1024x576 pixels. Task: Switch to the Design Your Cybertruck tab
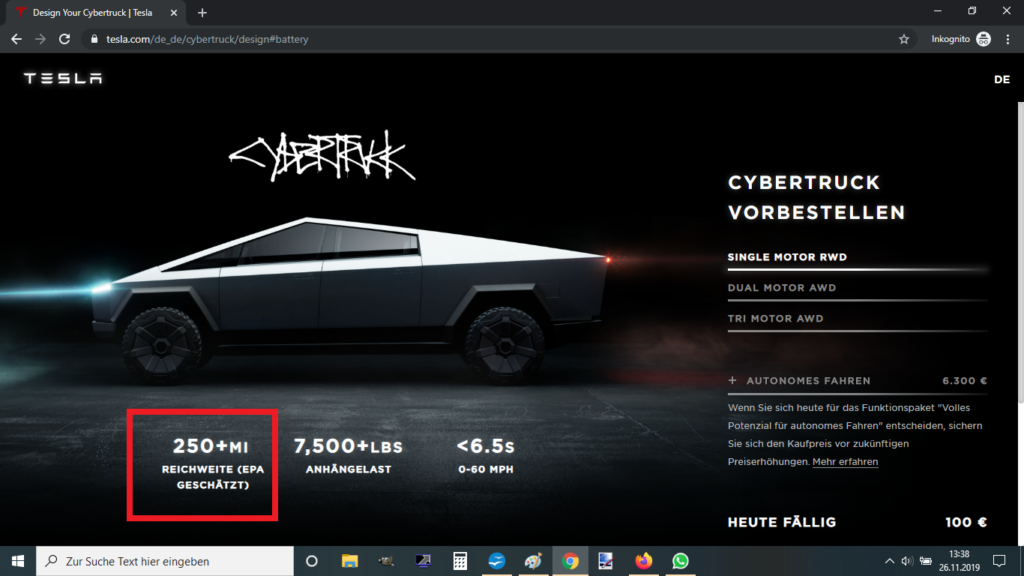click(95, 13)
